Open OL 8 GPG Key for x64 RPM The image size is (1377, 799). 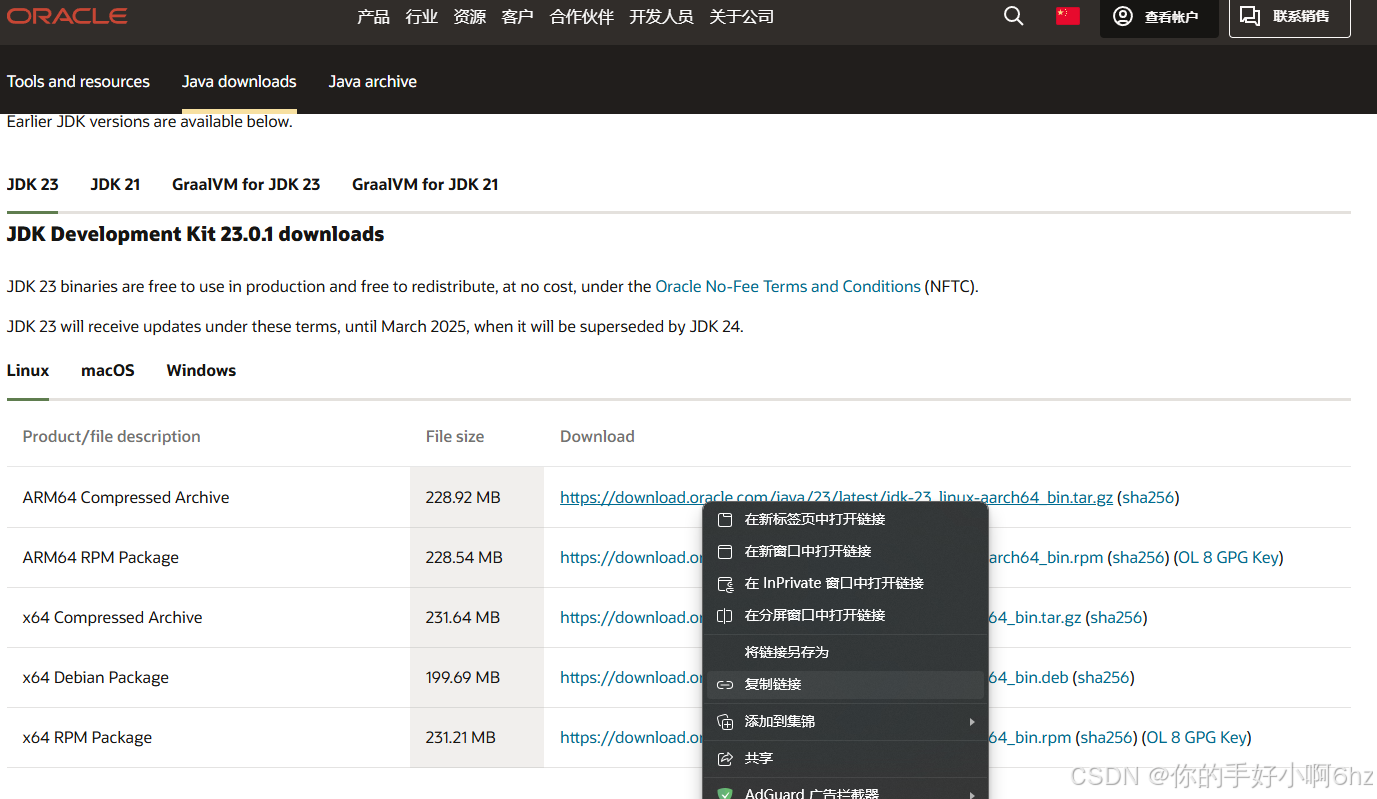[1197, 737]
